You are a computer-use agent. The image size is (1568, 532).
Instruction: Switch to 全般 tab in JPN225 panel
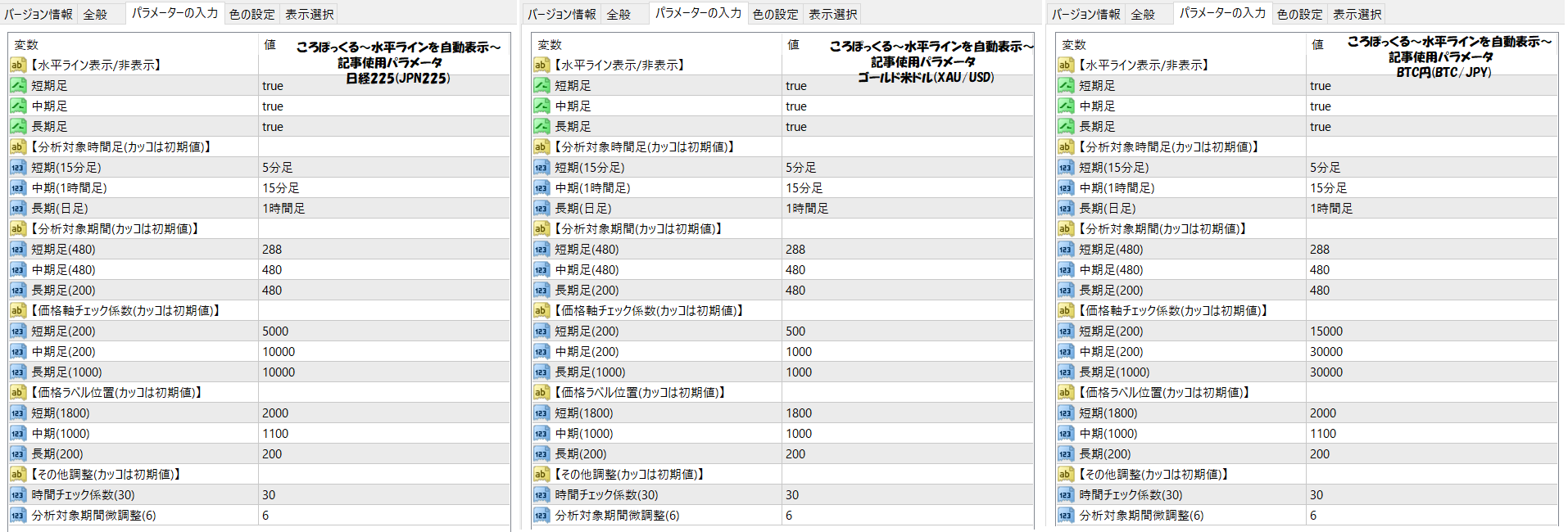(x=96, y=14)
